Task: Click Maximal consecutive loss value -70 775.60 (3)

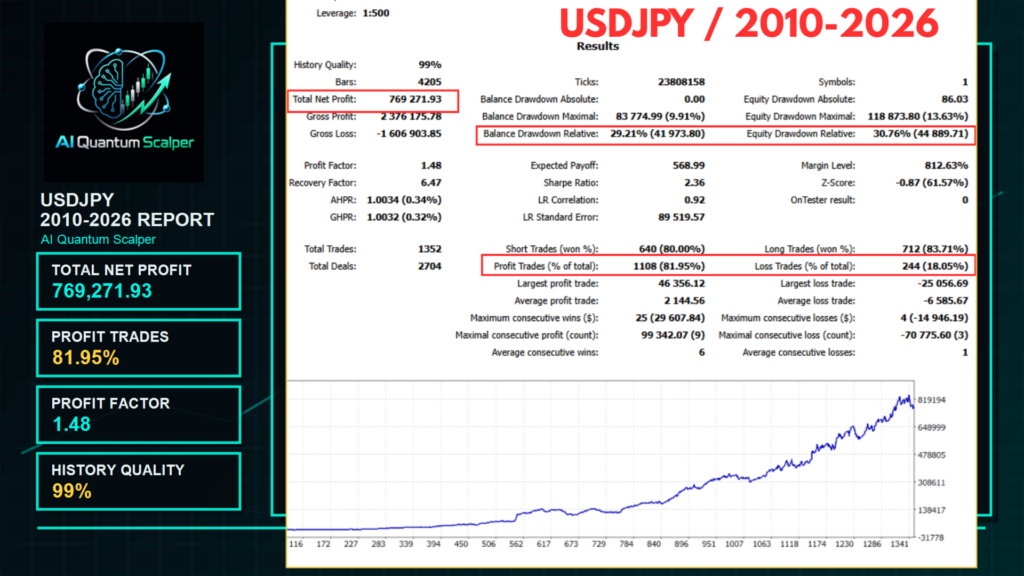Action: point(935,335)
